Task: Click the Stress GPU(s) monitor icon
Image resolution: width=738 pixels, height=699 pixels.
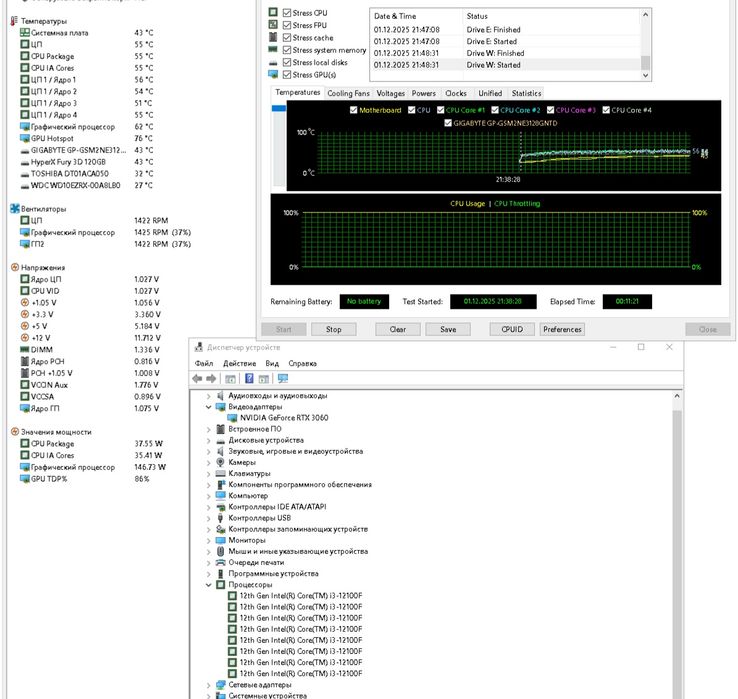Action: tap(273, 74)
